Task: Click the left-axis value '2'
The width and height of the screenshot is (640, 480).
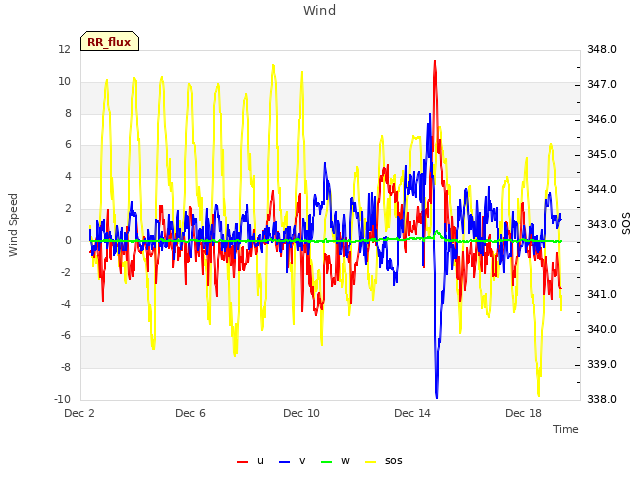Action: [68, 208]
